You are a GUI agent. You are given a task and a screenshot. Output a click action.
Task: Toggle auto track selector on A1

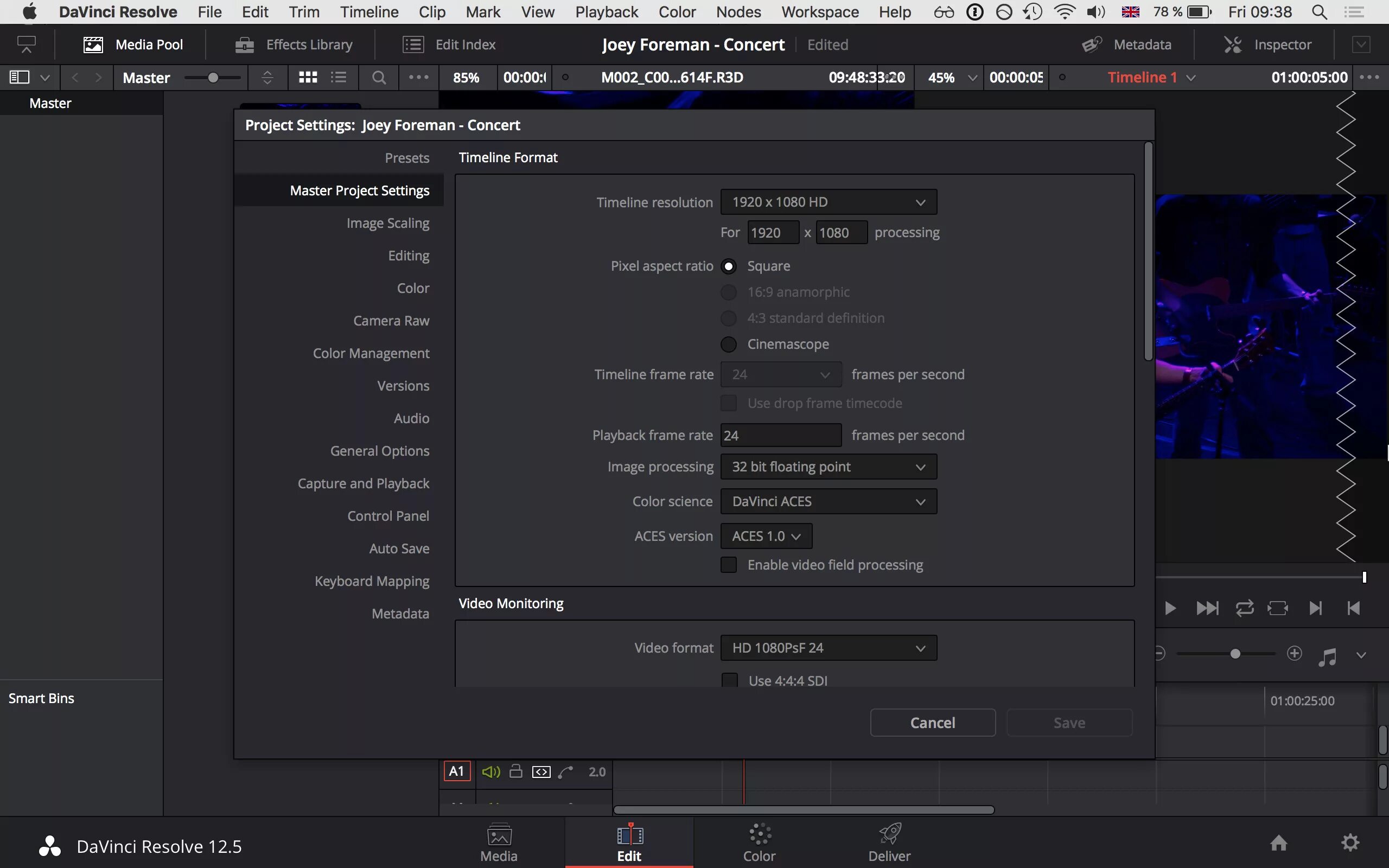tap(541, 772)
